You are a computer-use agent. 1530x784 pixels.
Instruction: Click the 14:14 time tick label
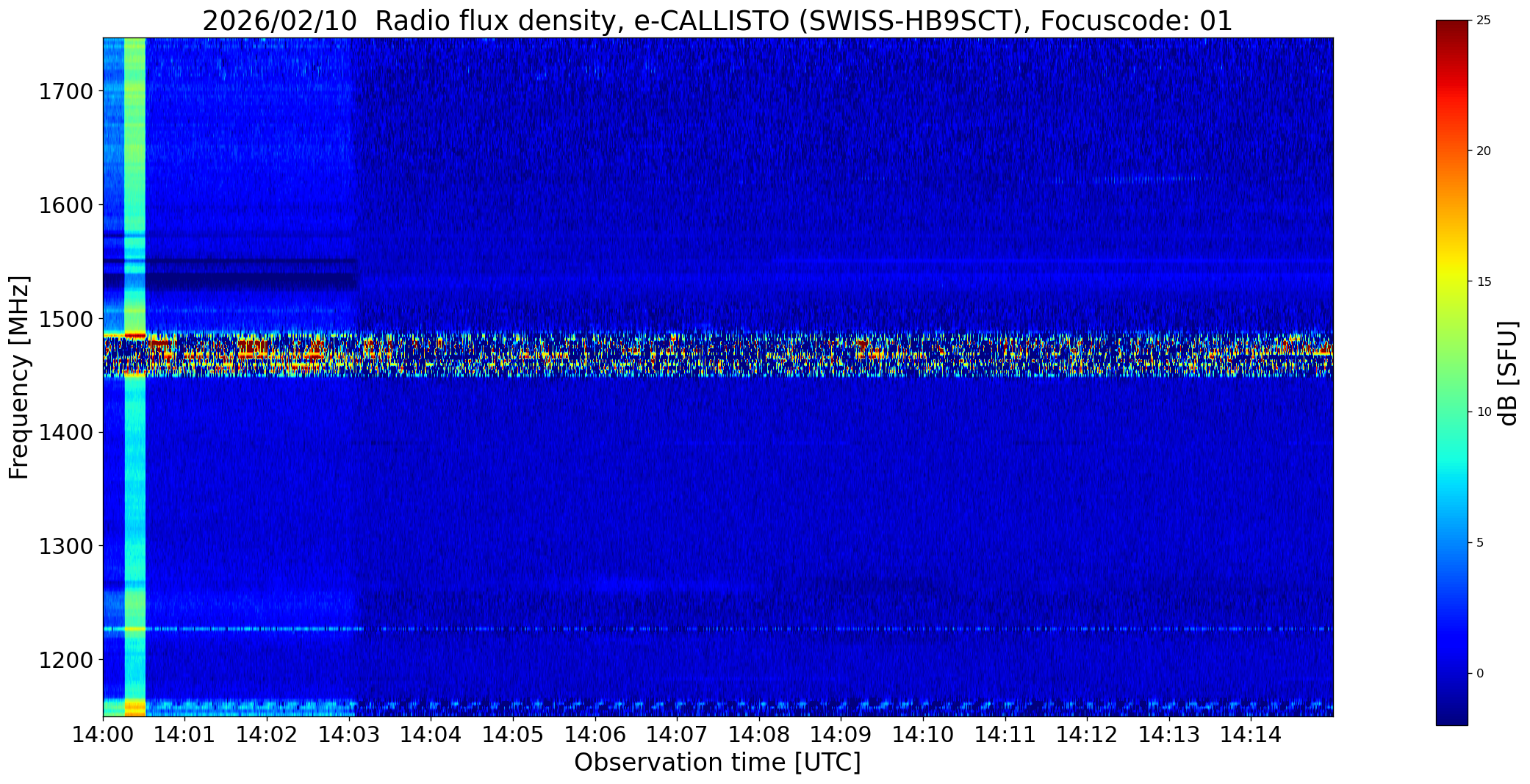[x=1251, y=734]
